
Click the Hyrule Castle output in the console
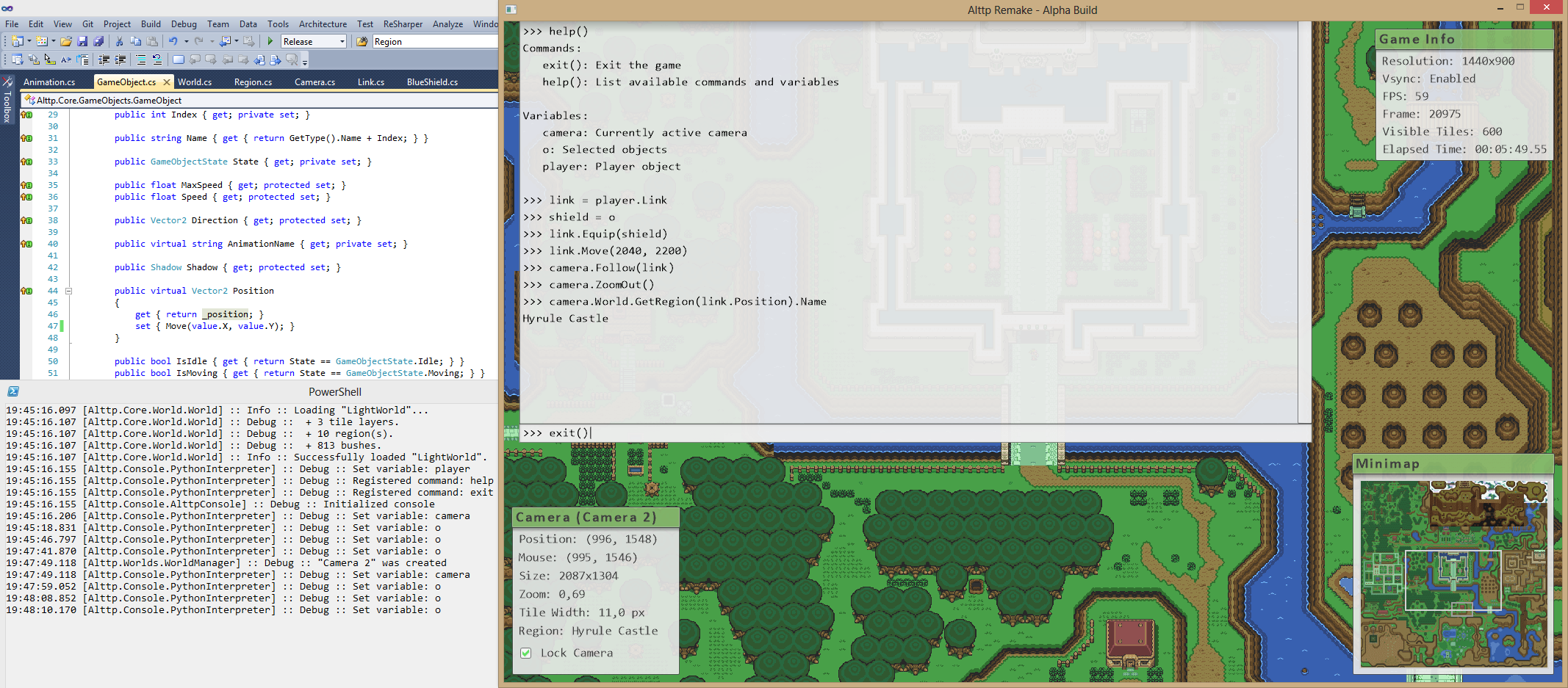tap(565, 319)
